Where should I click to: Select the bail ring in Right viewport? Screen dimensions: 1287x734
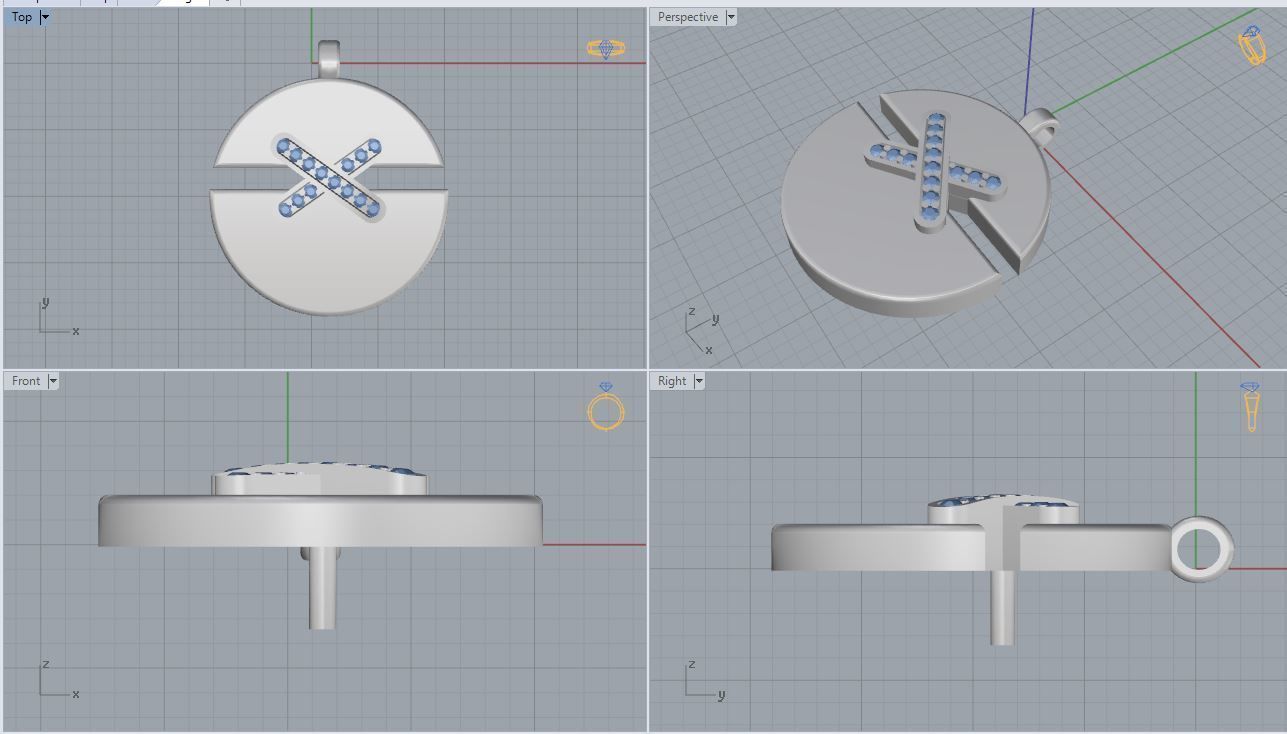(1202, 549)
